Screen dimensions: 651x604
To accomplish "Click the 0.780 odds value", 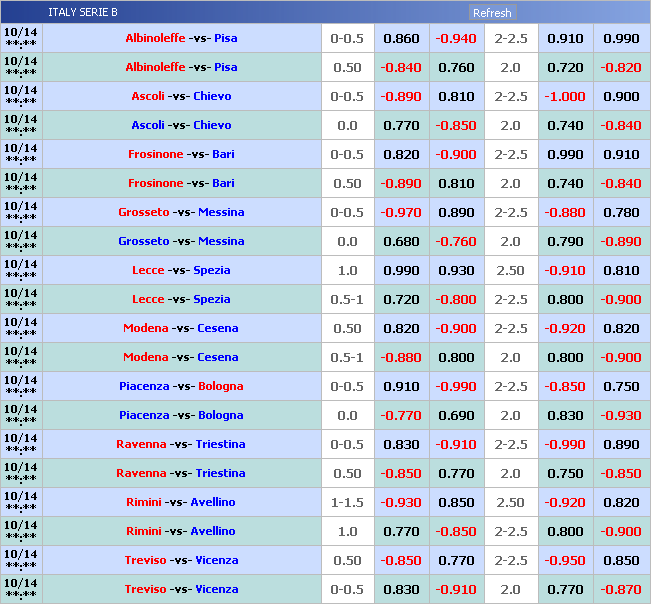I will point(620,212).
